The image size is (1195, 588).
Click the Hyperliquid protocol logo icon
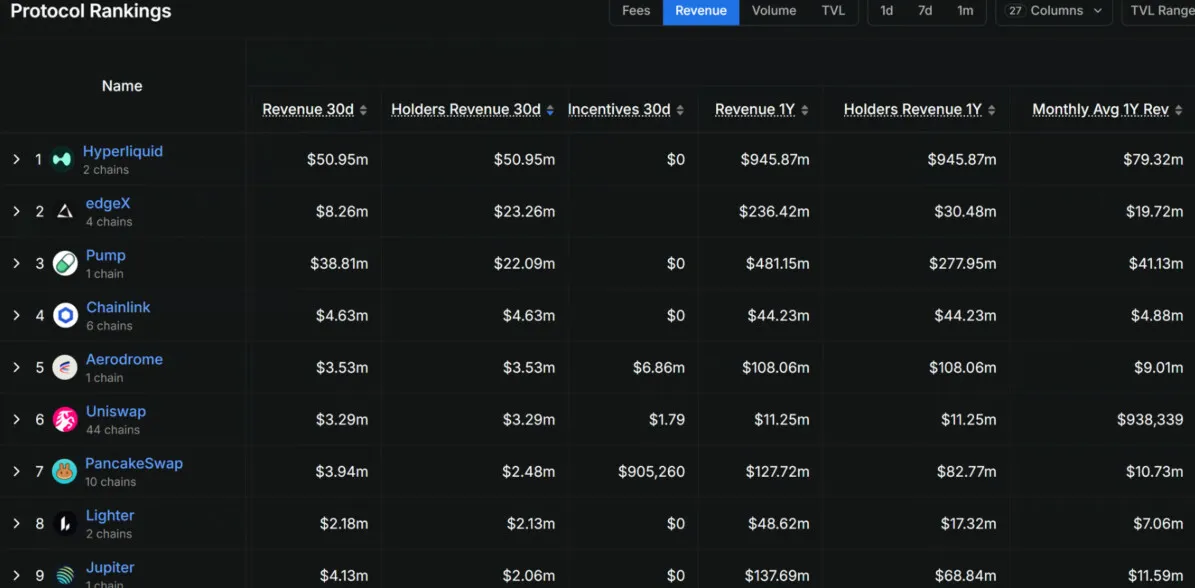pos(62,159)
